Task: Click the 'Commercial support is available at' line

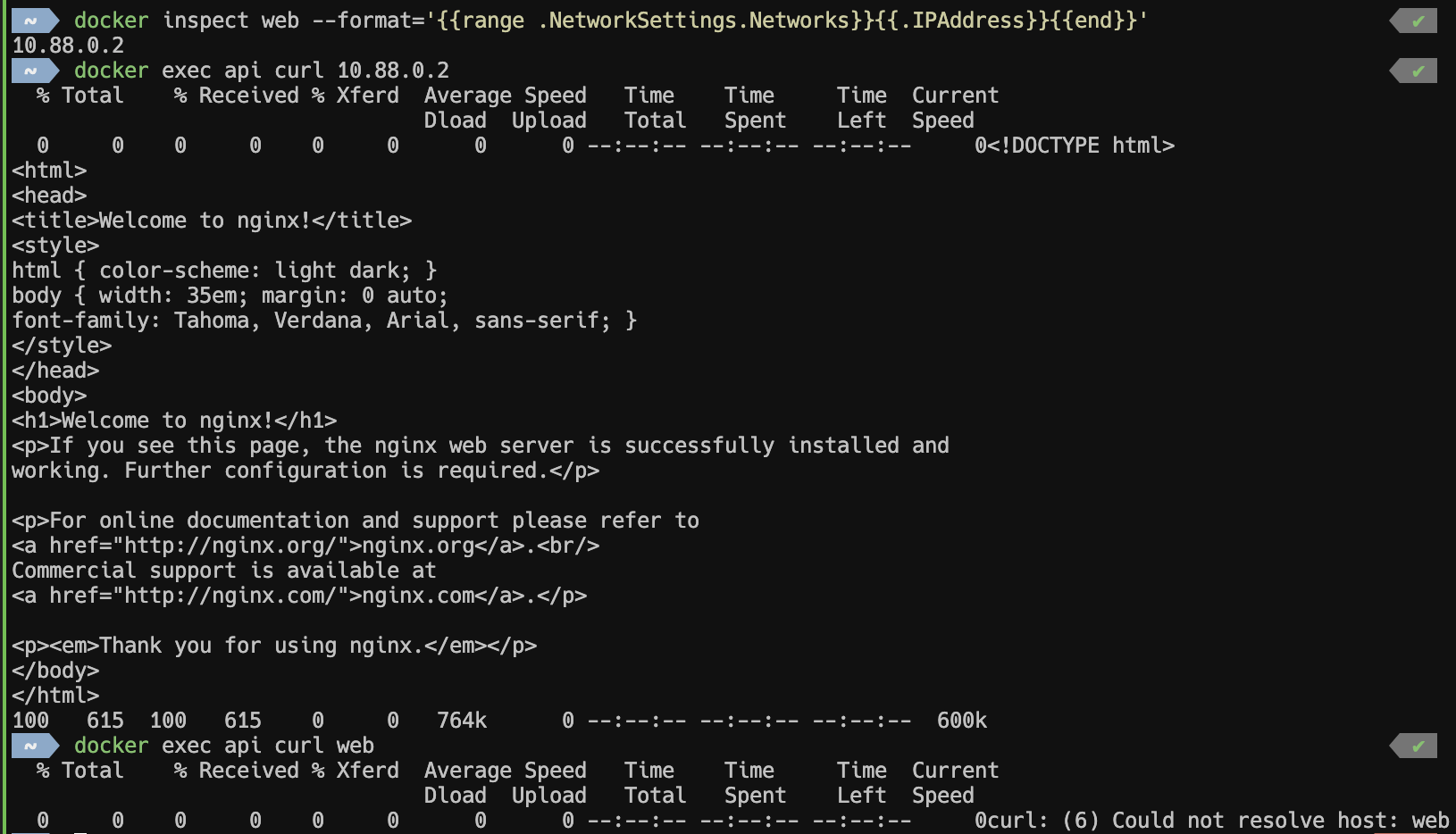Action: coord(224,570)
